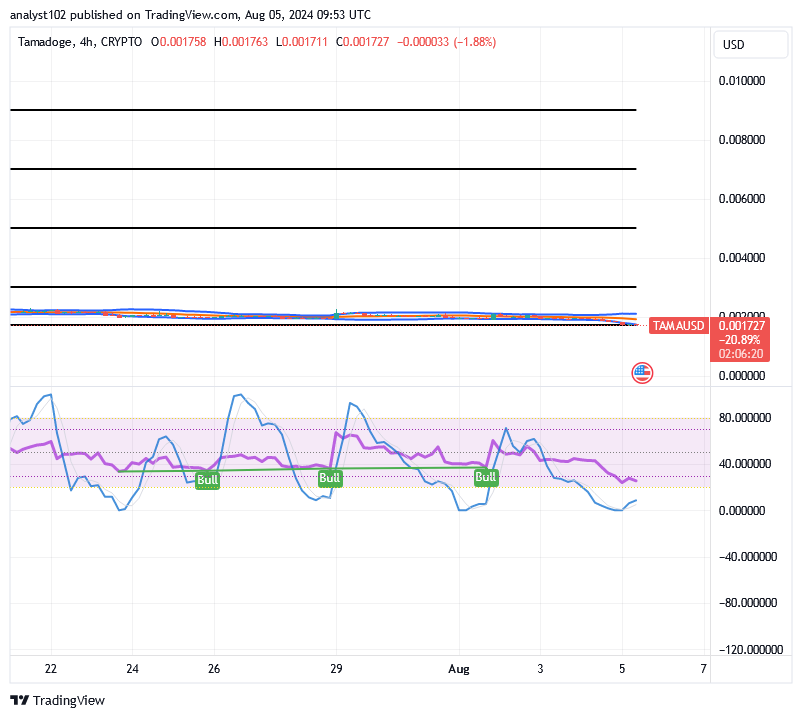This screenshot has height=718, width=802.
Task: Select the US flag icon on the chart
Action: pos(641,373)
